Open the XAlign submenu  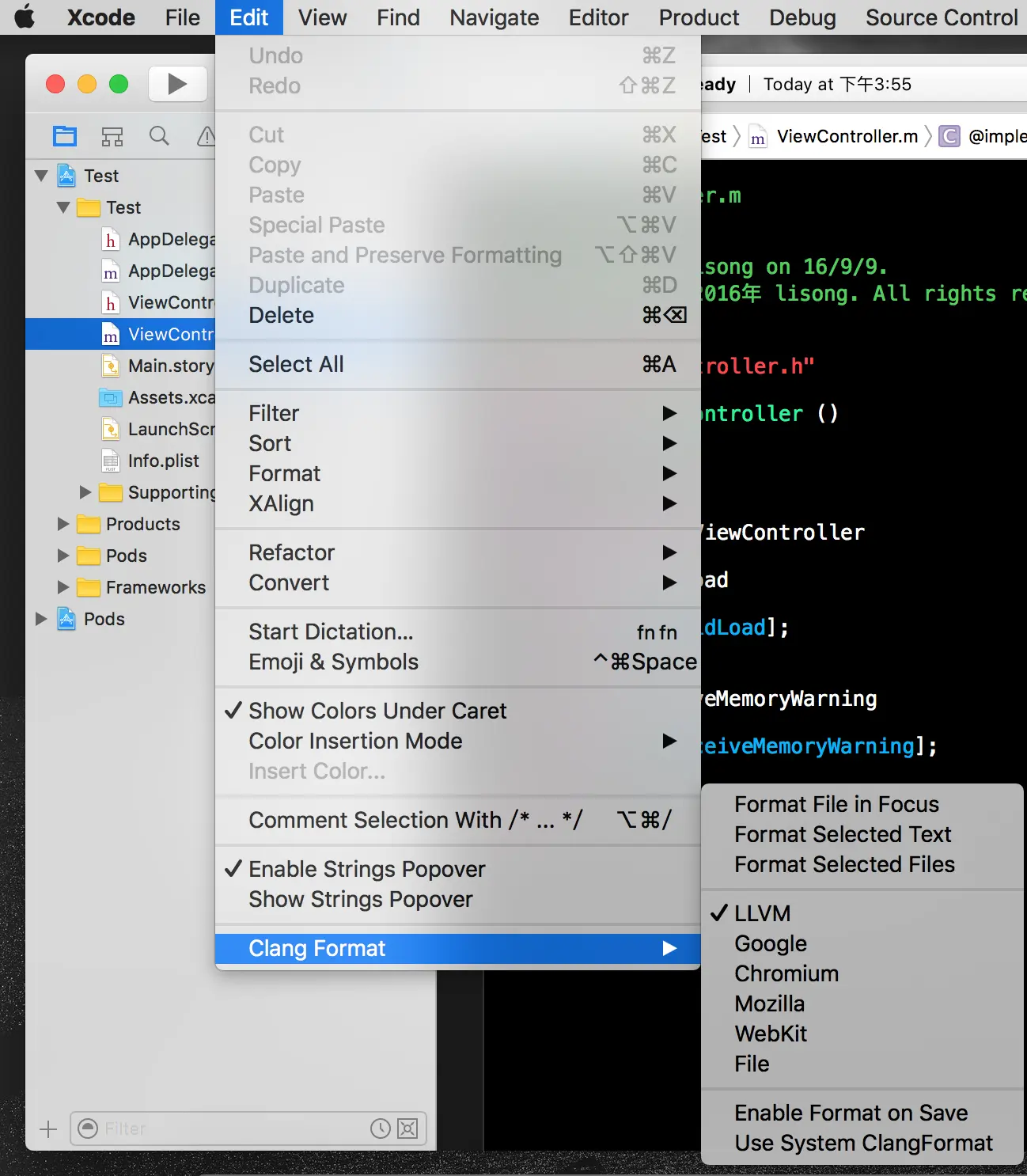tap(457, 503)
